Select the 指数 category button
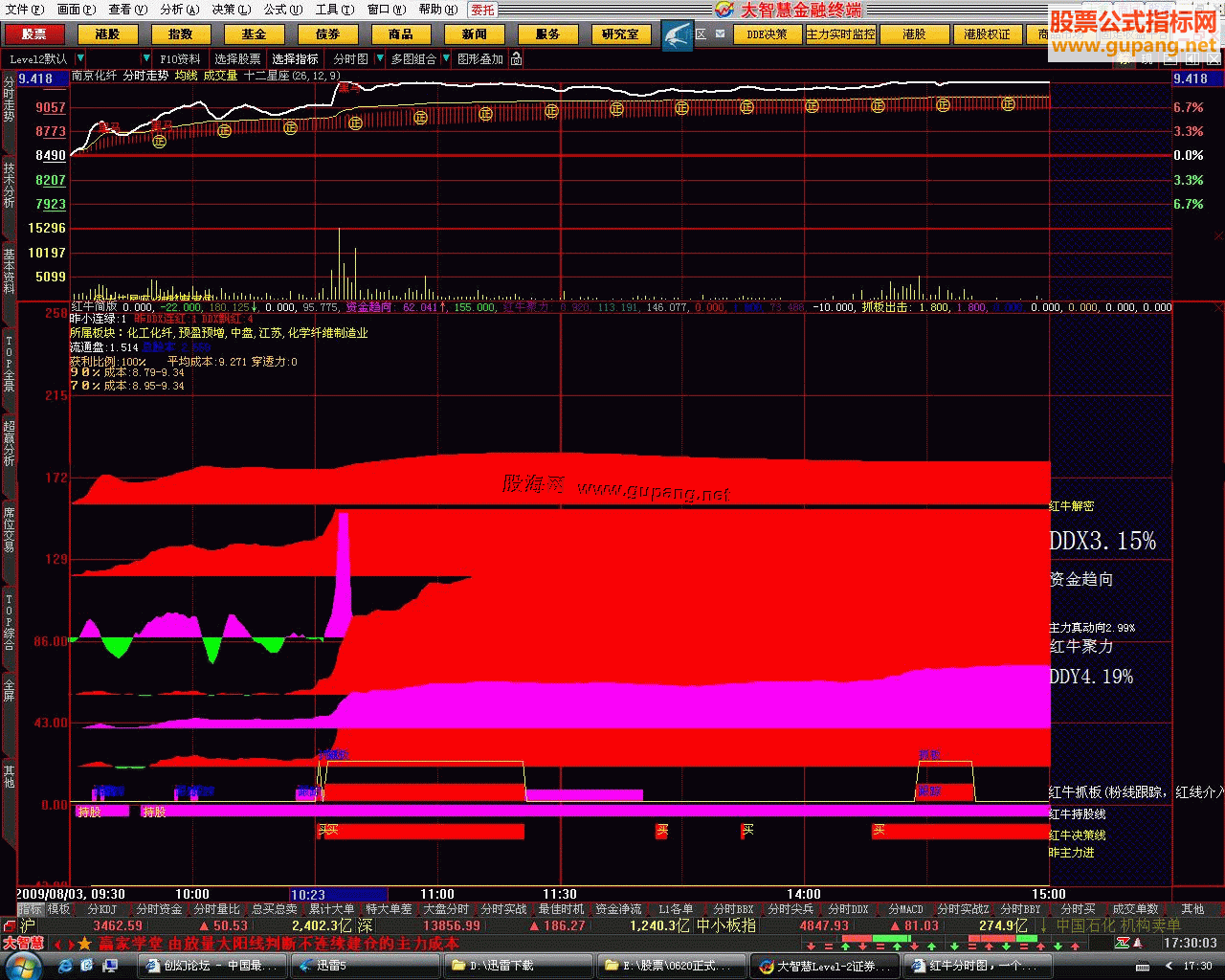This screenshot has width=1225, height=980. coord(180,34)
